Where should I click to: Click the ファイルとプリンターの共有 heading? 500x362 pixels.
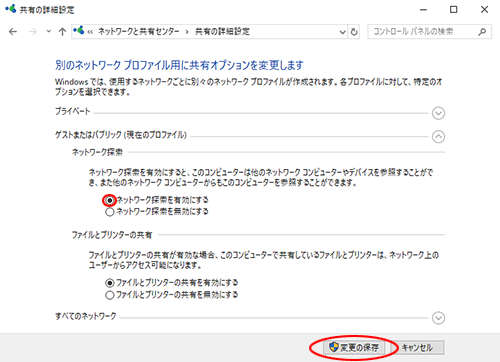click(x=112, y=235)
